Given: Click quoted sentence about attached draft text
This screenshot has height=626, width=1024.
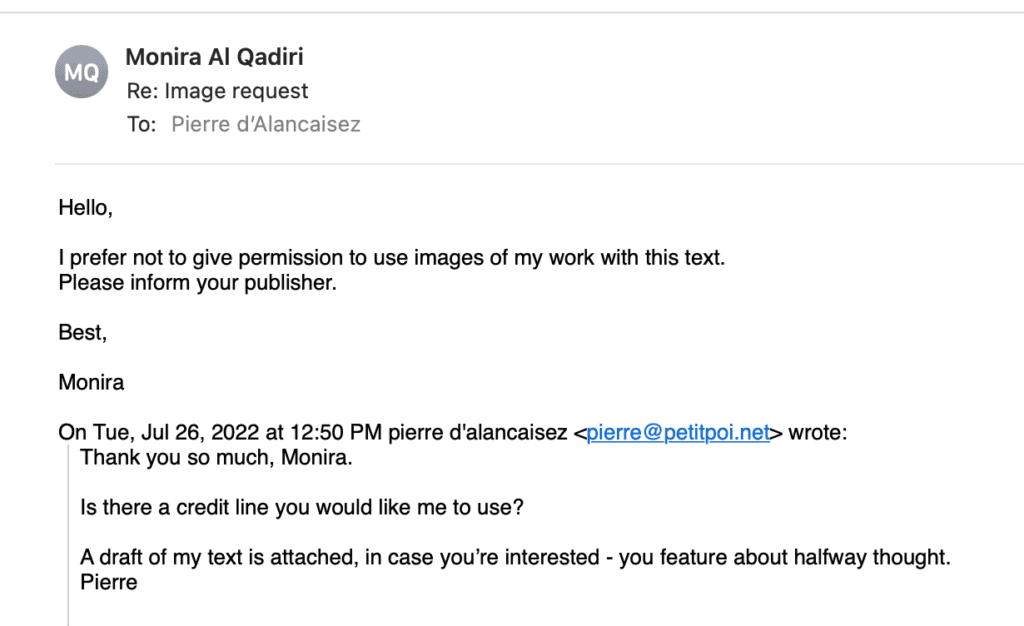Looking at the screenshot, I should coord(515,557).
